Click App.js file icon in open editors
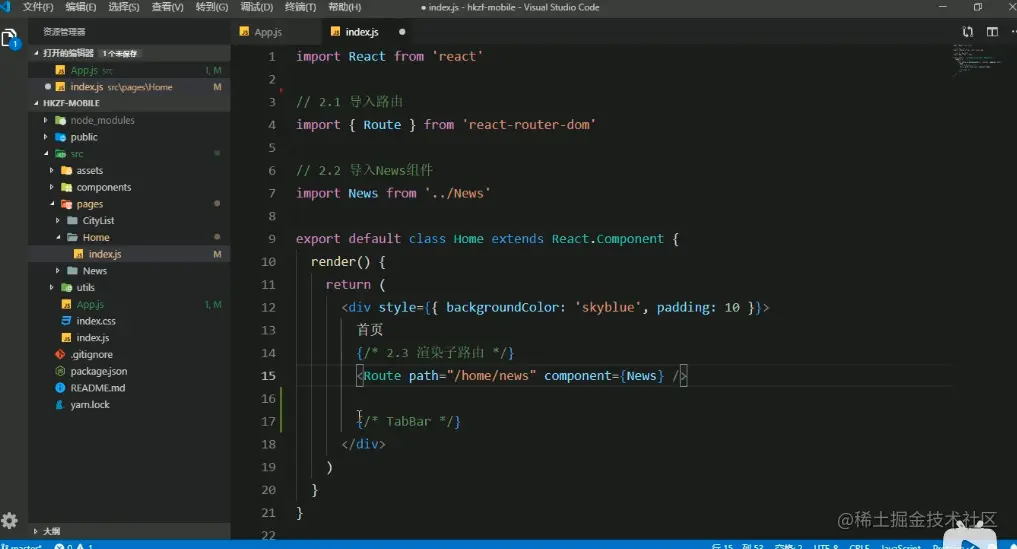 (x=60, y=70)
